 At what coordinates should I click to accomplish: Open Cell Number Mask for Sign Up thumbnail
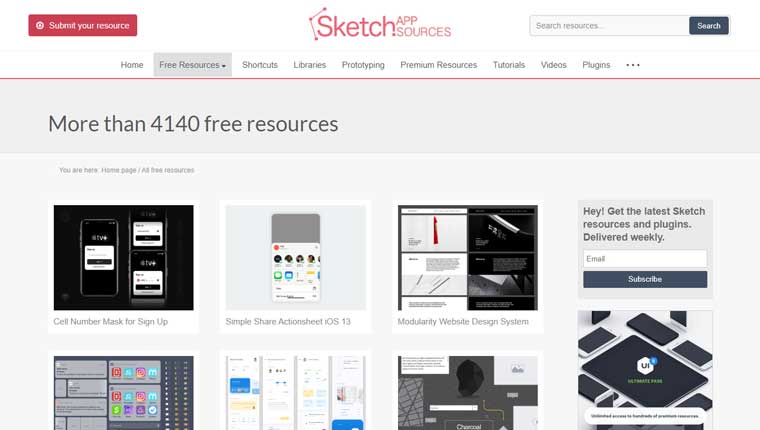click(123, 258)
